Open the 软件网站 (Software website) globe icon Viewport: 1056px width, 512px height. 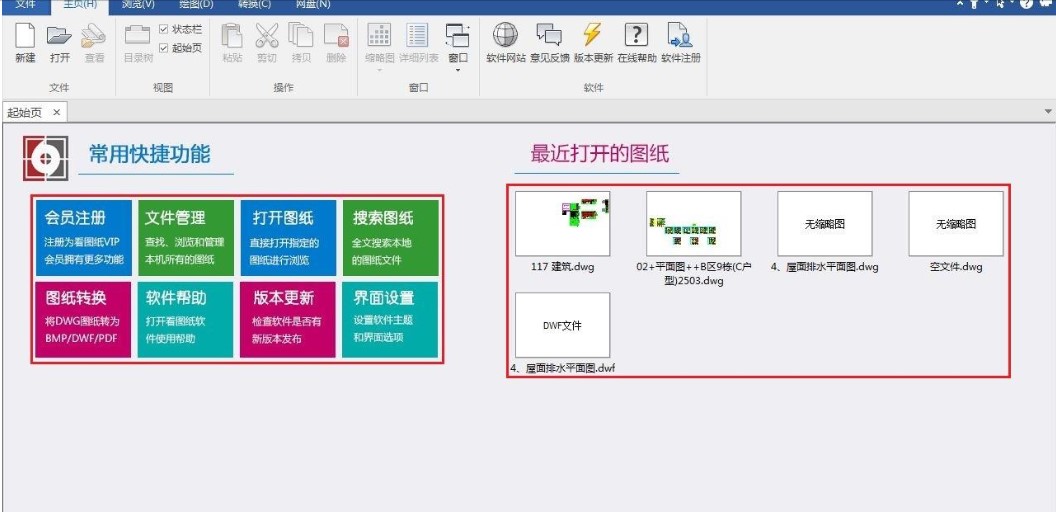[x=505, y=35]
